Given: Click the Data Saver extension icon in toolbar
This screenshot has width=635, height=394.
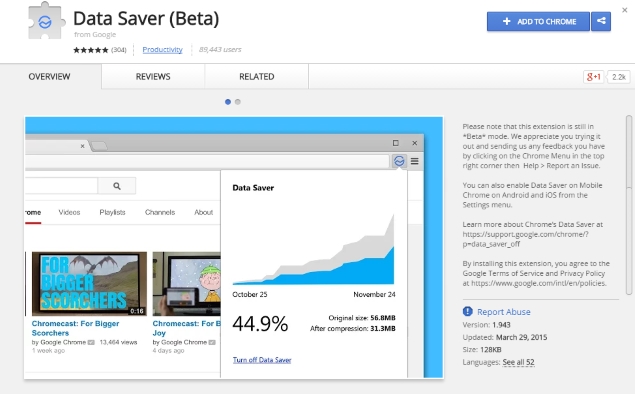Looking at the screenshot, I should 399,161.
